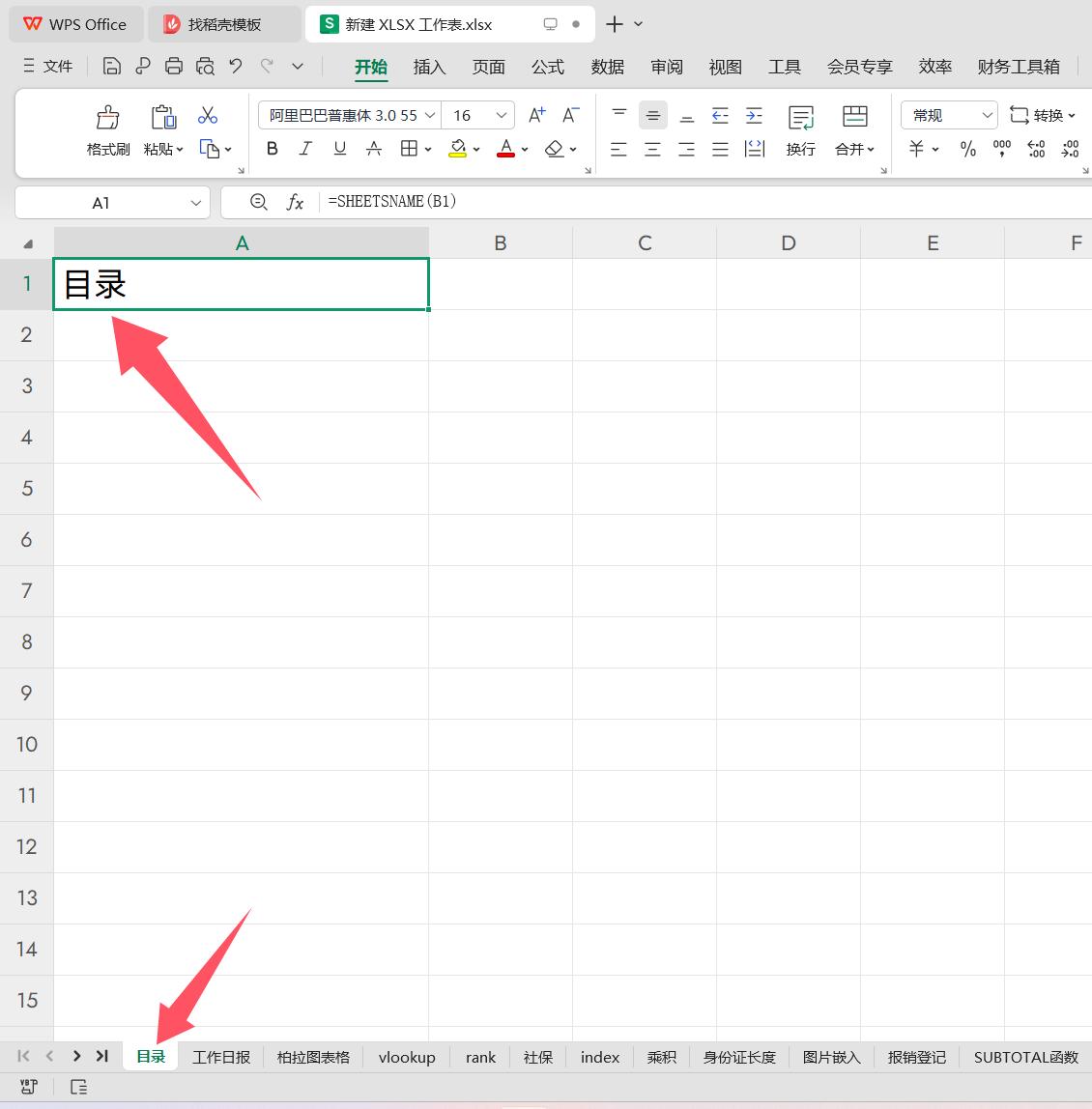1092x1109 pixels.
Task: Apply the yellow fill color swatch
Action: pos(457,149)
